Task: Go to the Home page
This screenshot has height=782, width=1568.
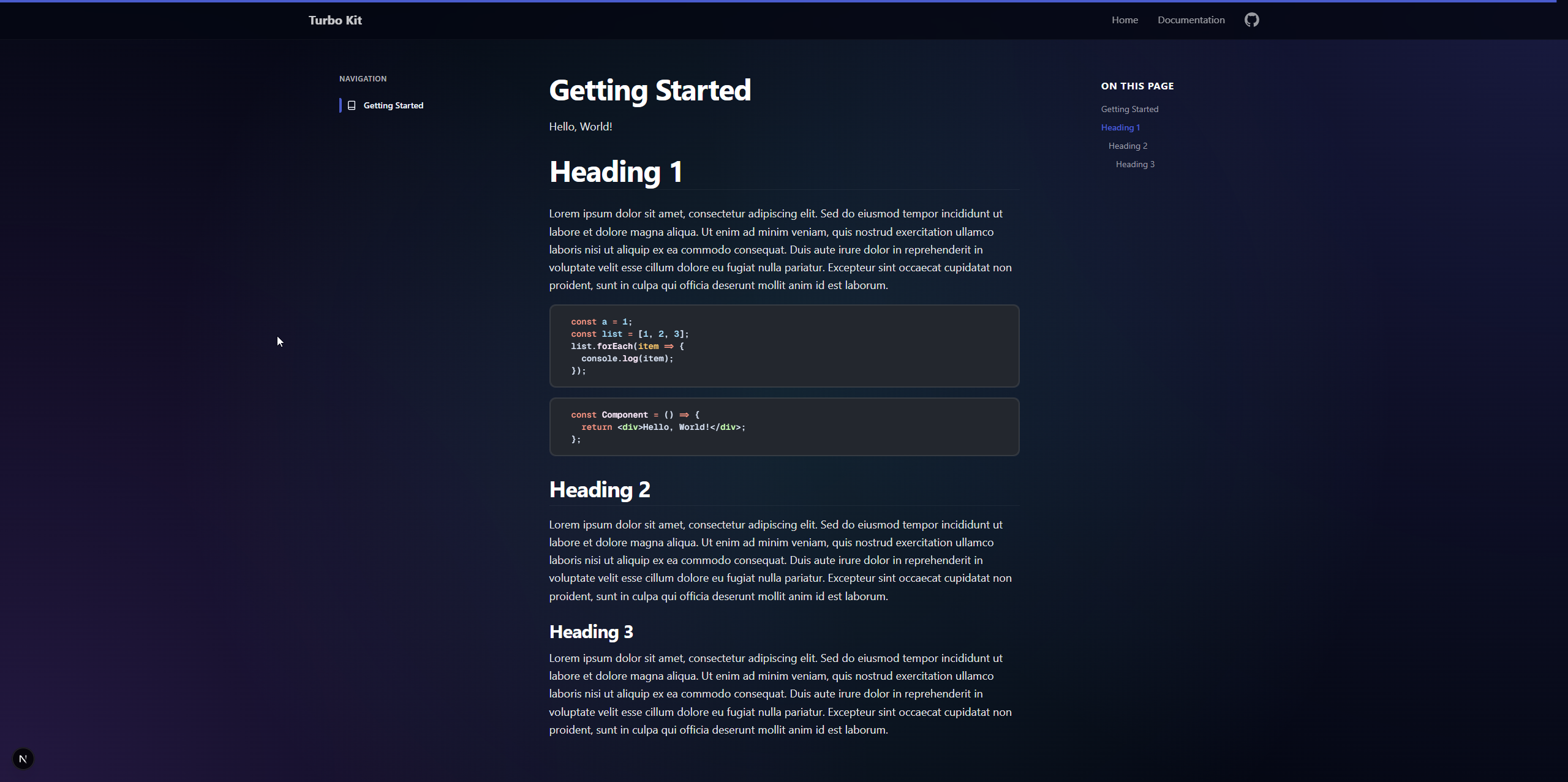Action: [1125, 20]
